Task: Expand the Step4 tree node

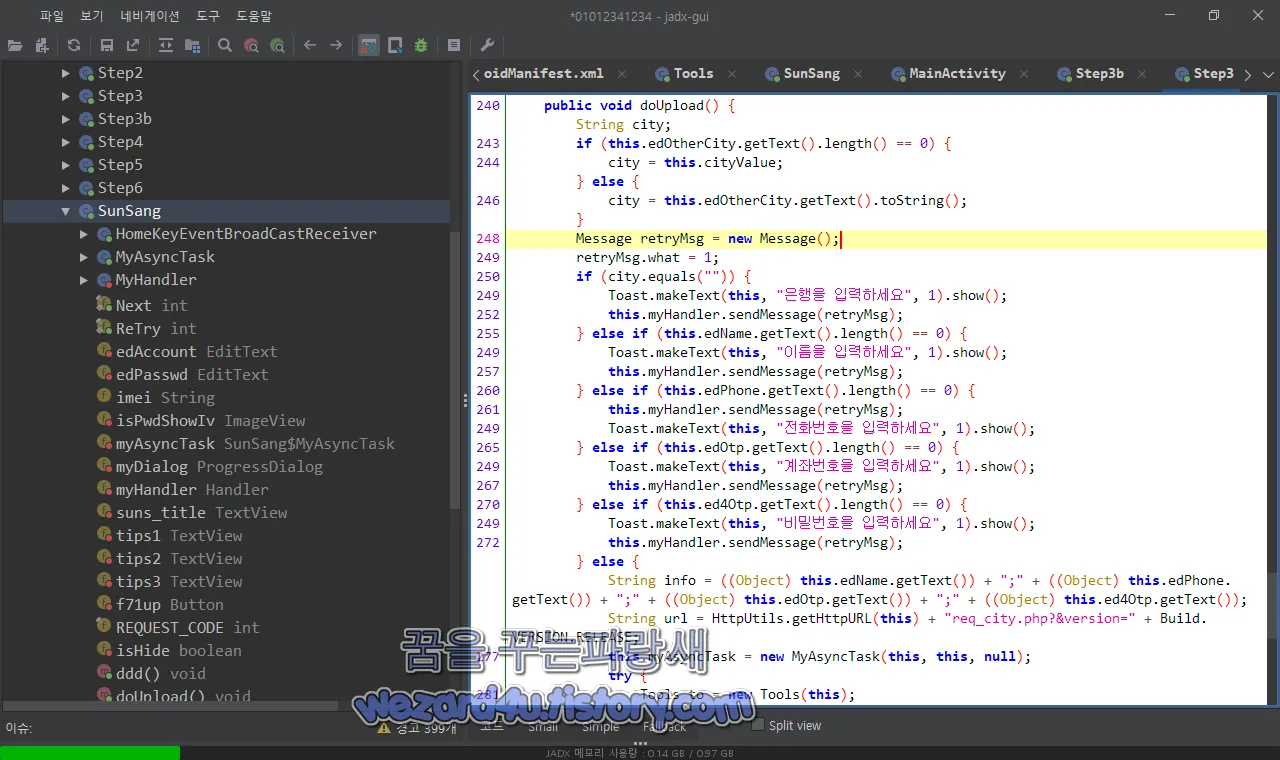Action: [x=66, y=142]
